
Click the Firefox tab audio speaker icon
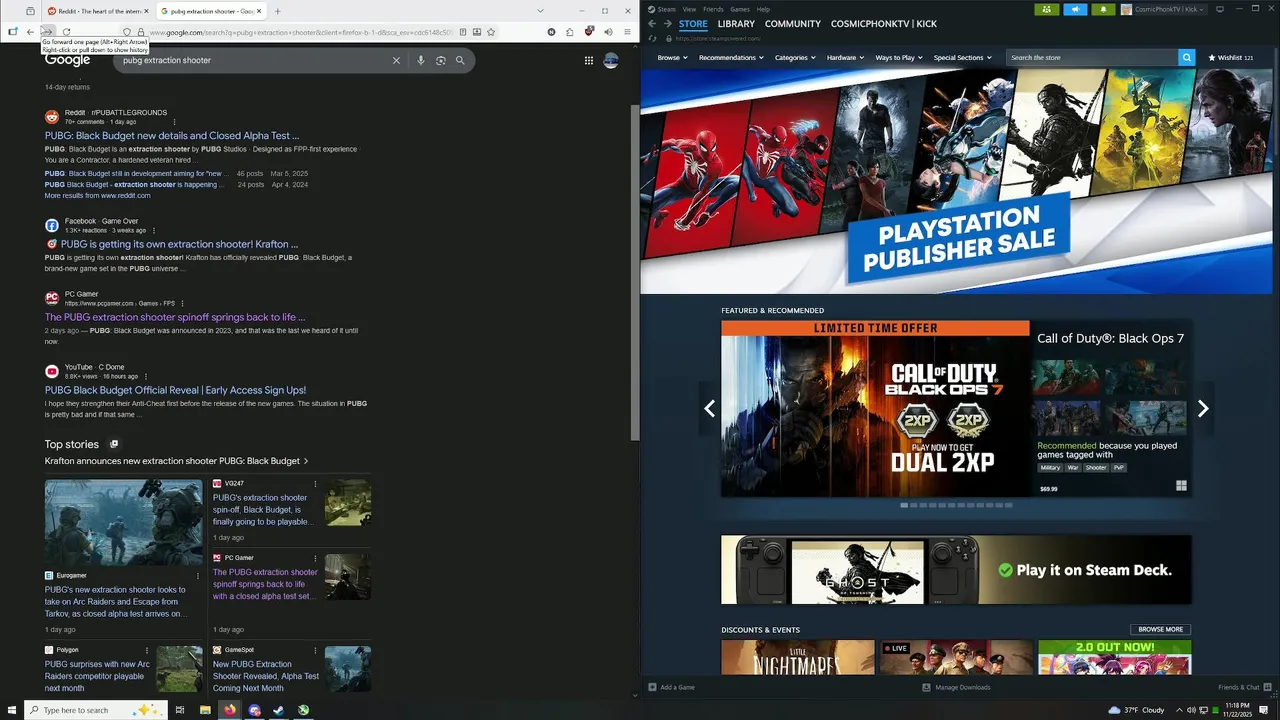click(608, 32)
